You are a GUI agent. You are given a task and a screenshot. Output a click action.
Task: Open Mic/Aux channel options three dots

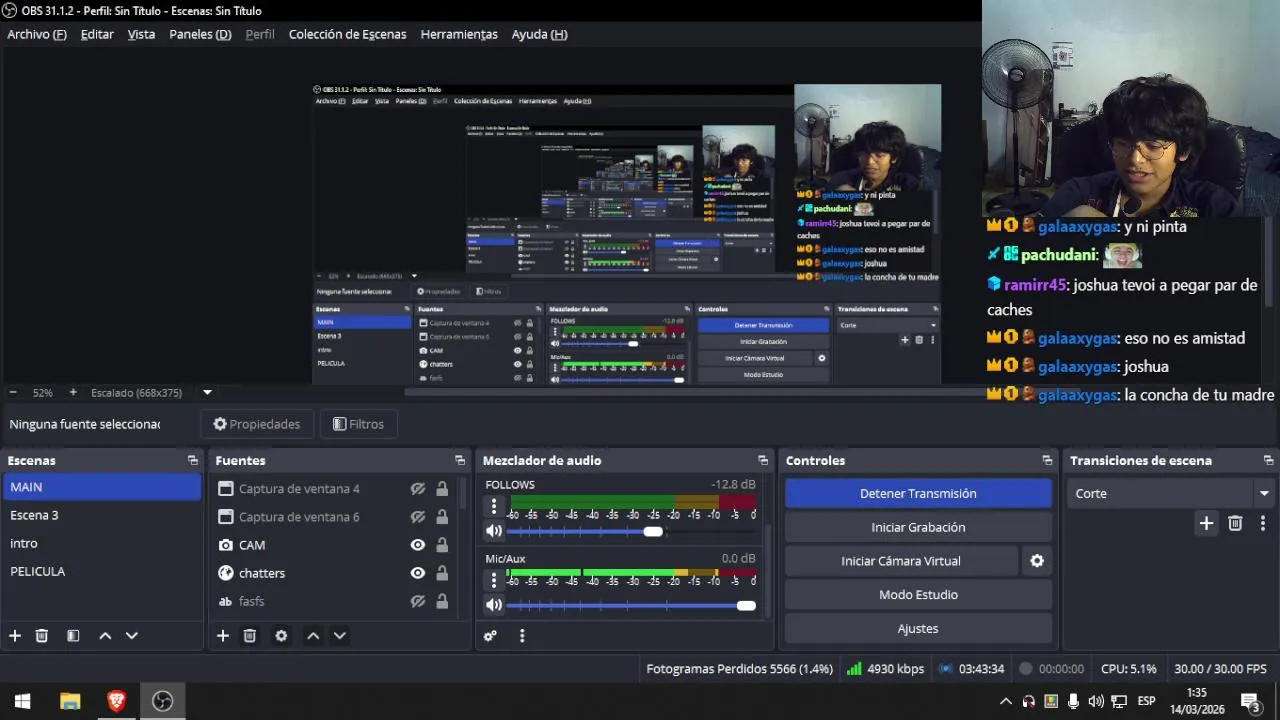(x=493, y=581)
